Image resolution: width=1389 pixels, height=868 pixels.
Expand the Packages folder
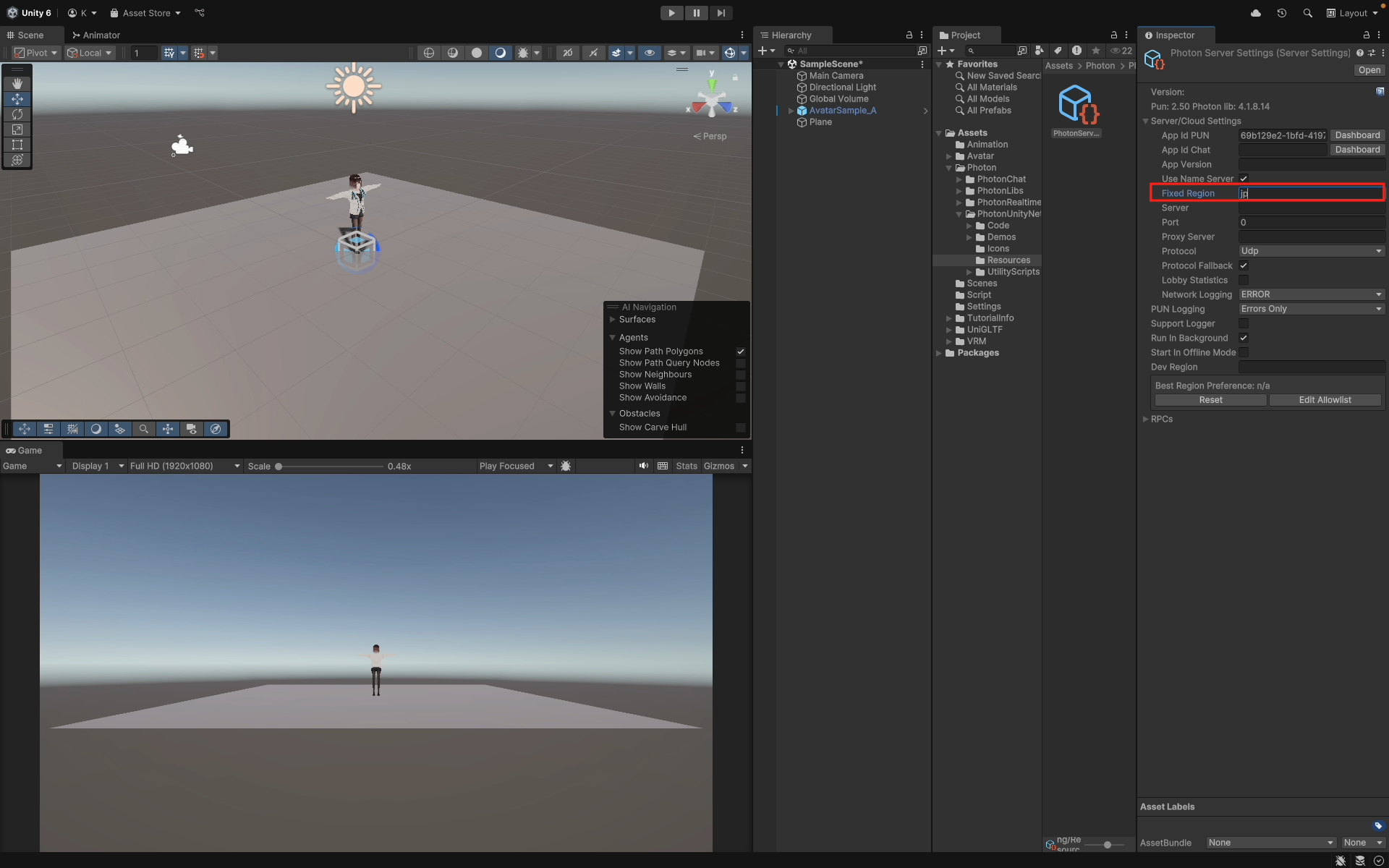939,353
